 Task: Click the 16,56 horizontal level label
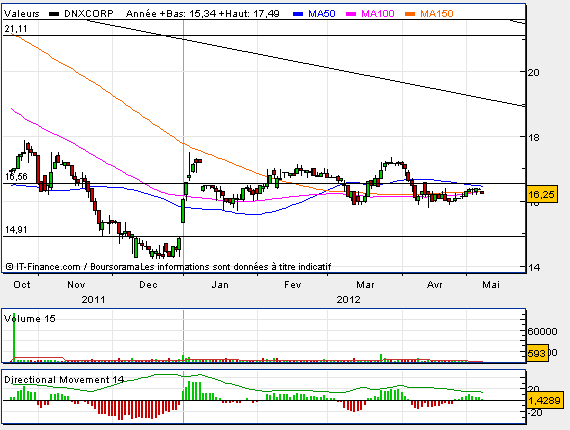click(x=16, y=177)
